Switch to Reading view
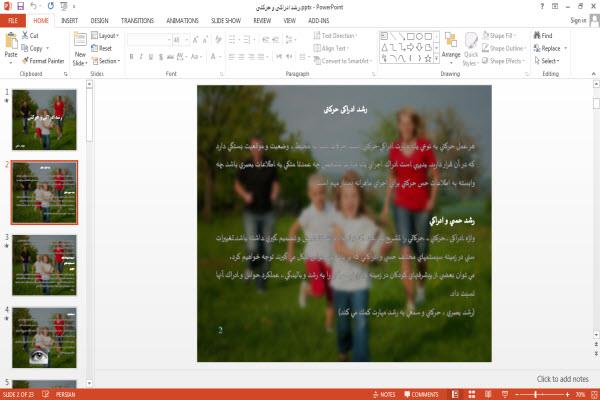 [x=488, y=394]
